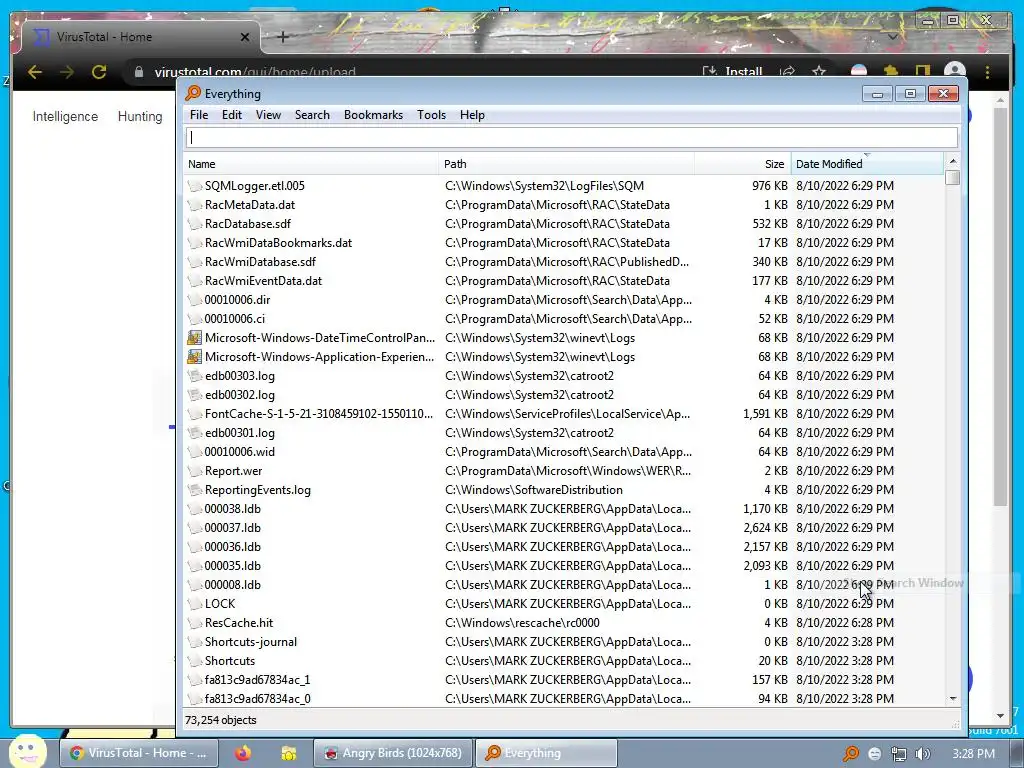
Task: Go back in the Chrome browser
Action: (x=35, y=72)
